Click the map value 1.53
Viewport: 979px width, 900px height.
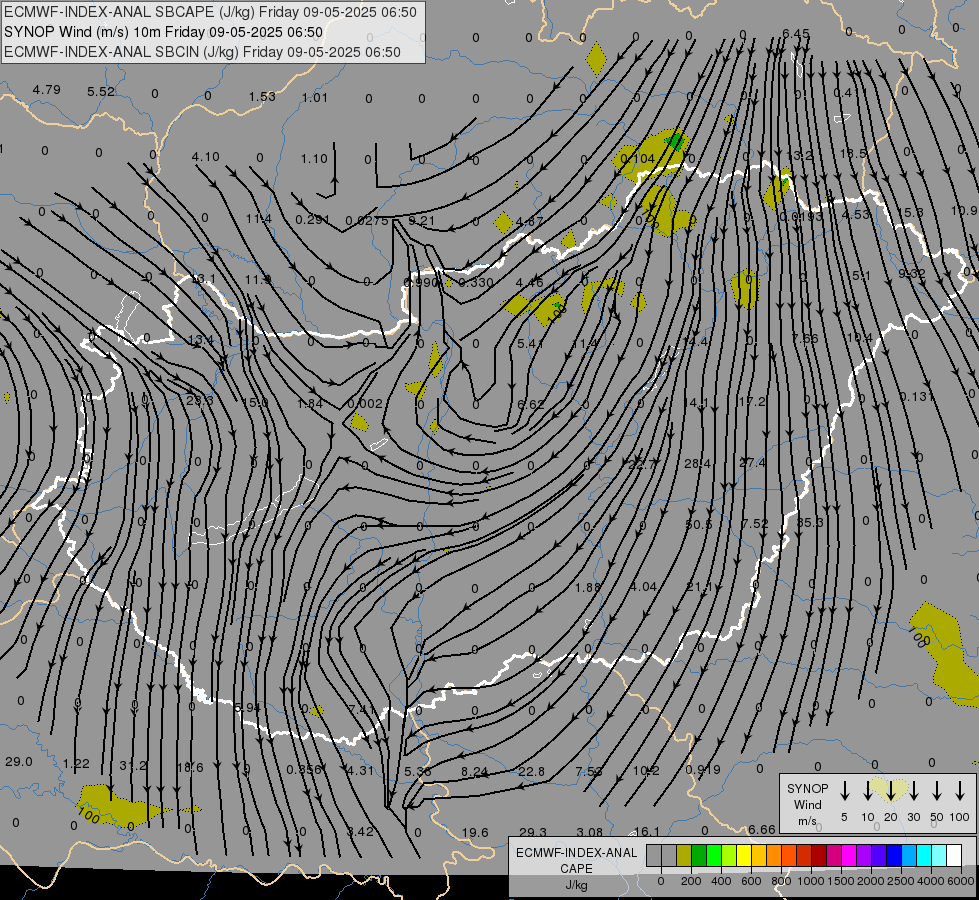[x=262, y=96]
